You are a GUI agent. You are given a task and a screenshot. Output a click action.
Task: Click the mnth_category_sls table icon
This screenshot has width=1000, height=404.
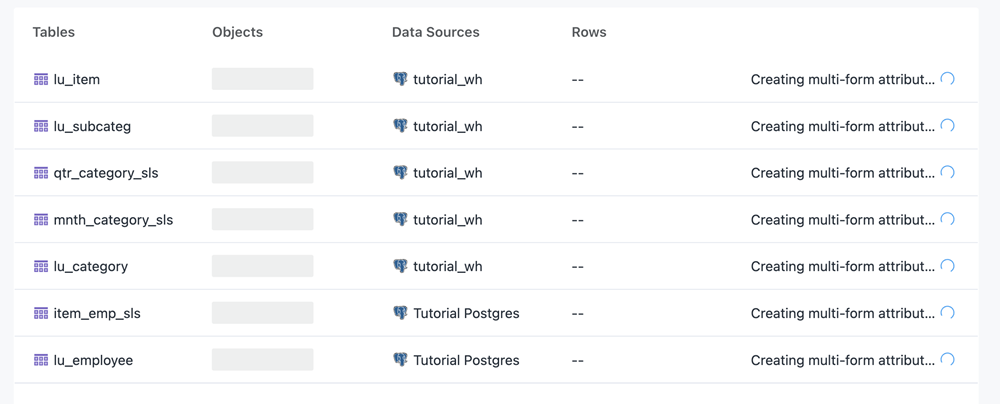pos(41,219)
